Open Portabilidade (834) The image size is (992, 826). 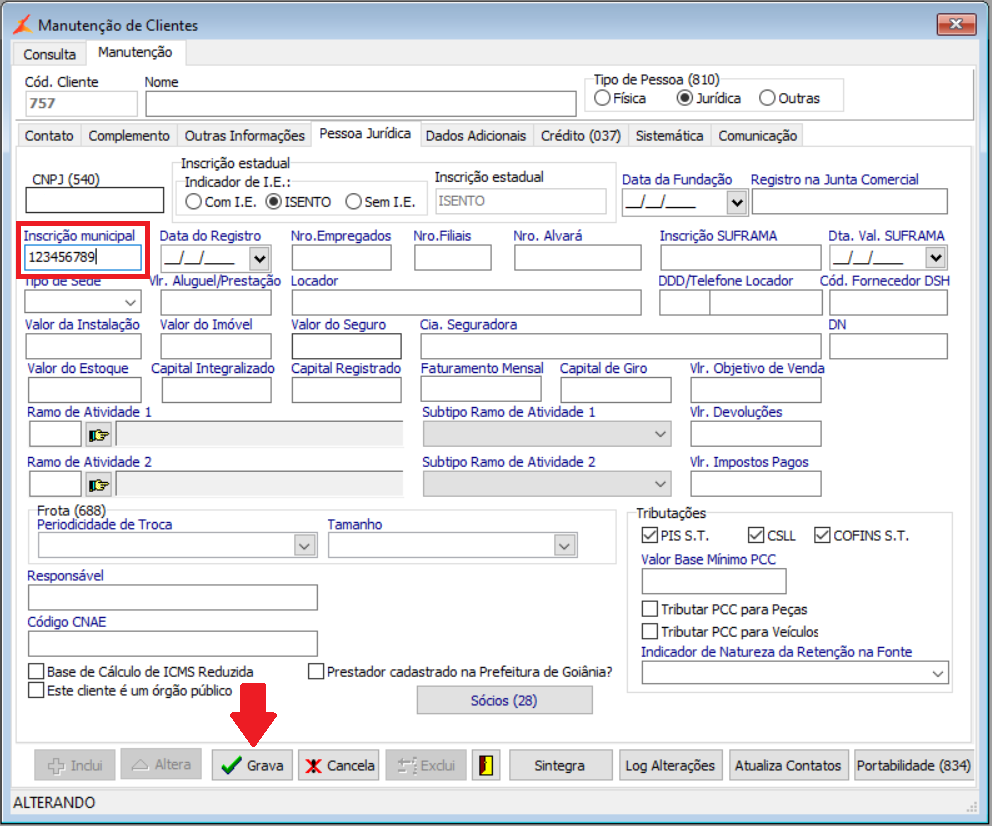point(914,765)
